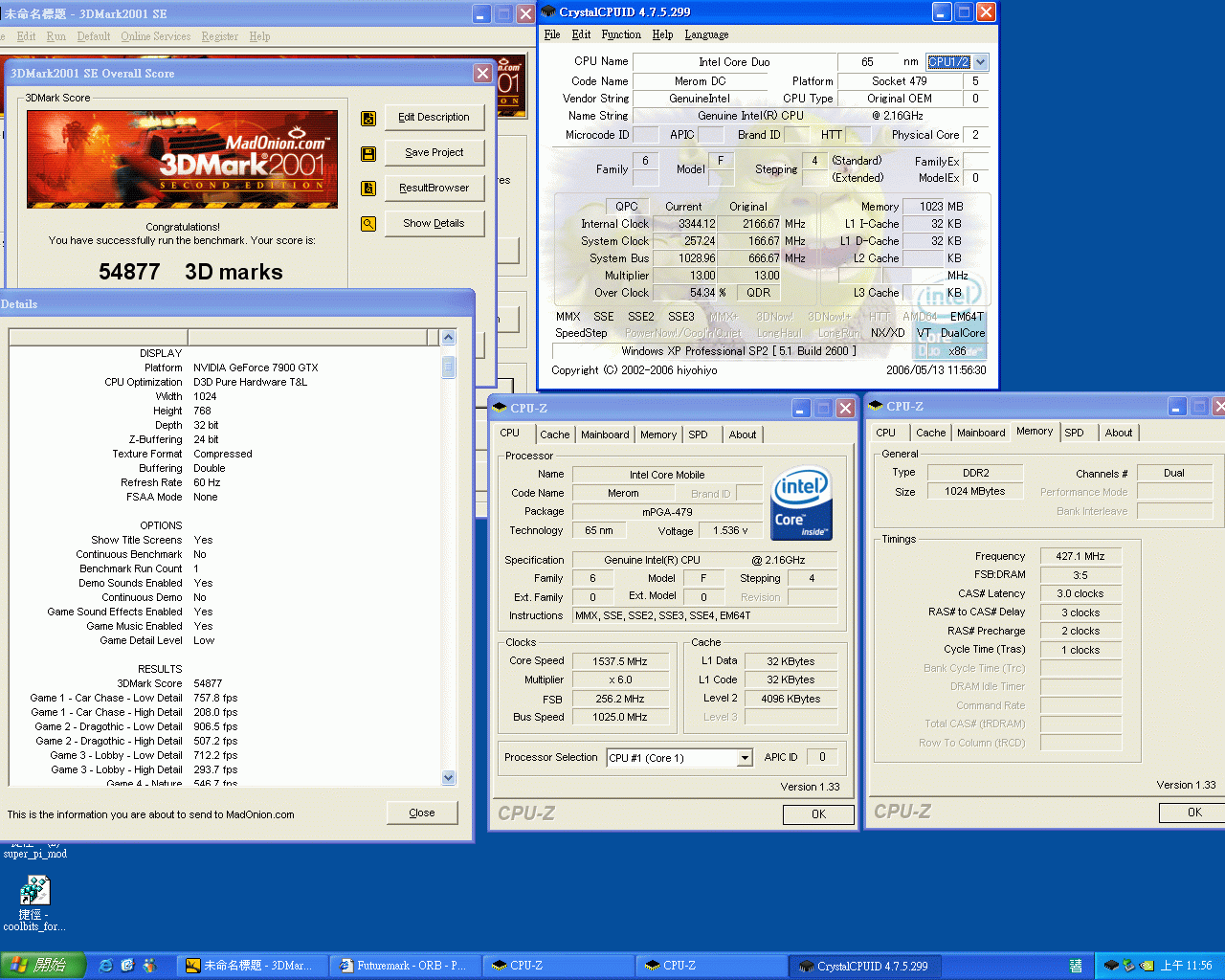1225x980 pixels.
Task: Click the ResultBrowser button
Action: pyautogui.click(x=434, y=189)
